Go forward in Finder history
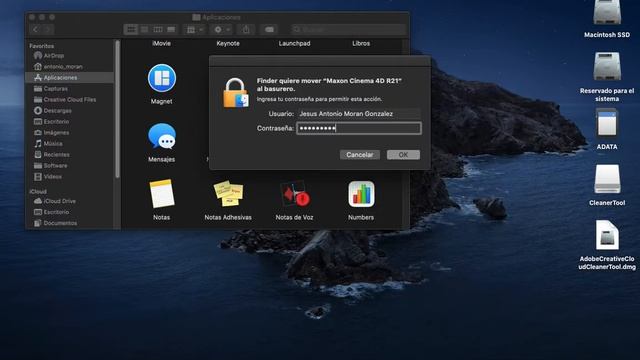640x360 pixels. 48,29
